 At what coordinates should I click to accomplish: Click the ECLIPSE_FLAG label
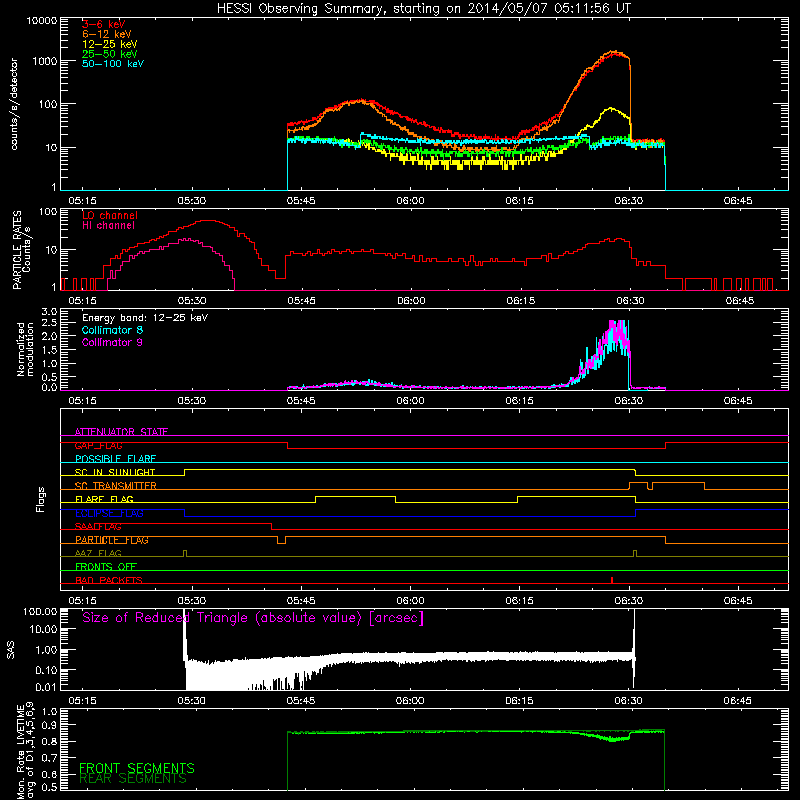coord(109,513)
